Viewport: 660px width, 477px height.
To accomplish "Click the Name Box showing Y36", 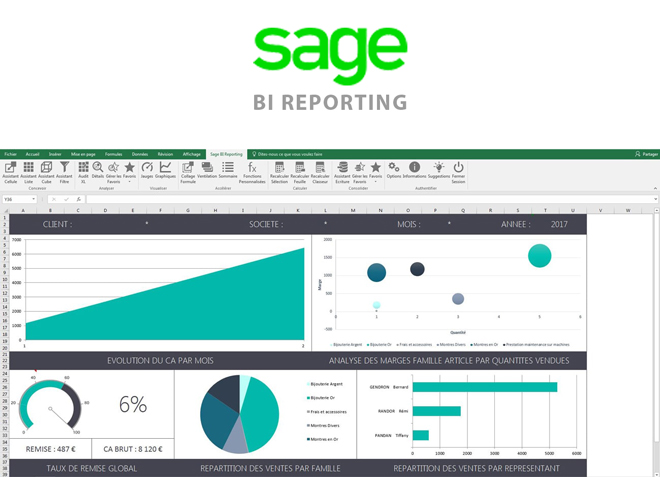I will click(17, 199).
